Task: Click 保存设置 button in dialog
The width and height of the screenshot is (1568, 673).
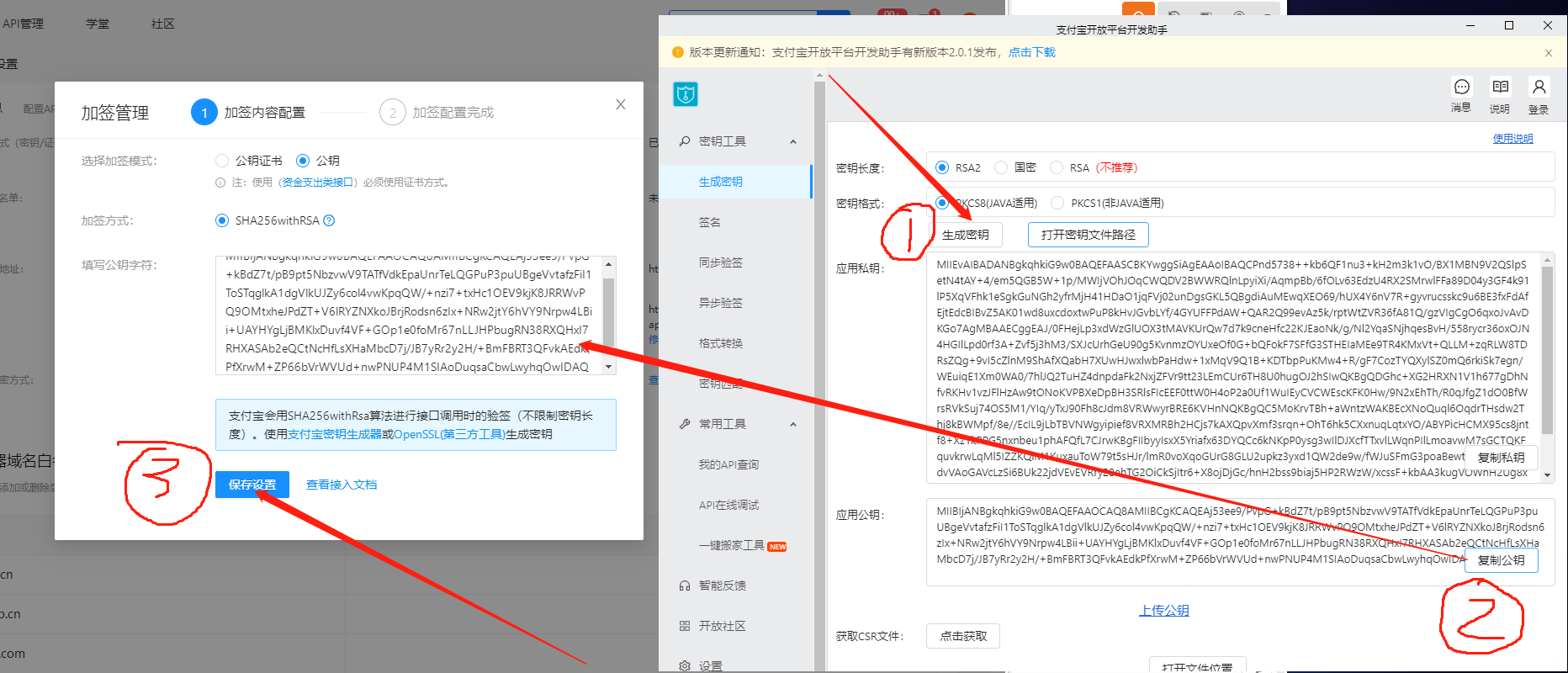Action: click(x=252, y=485)
